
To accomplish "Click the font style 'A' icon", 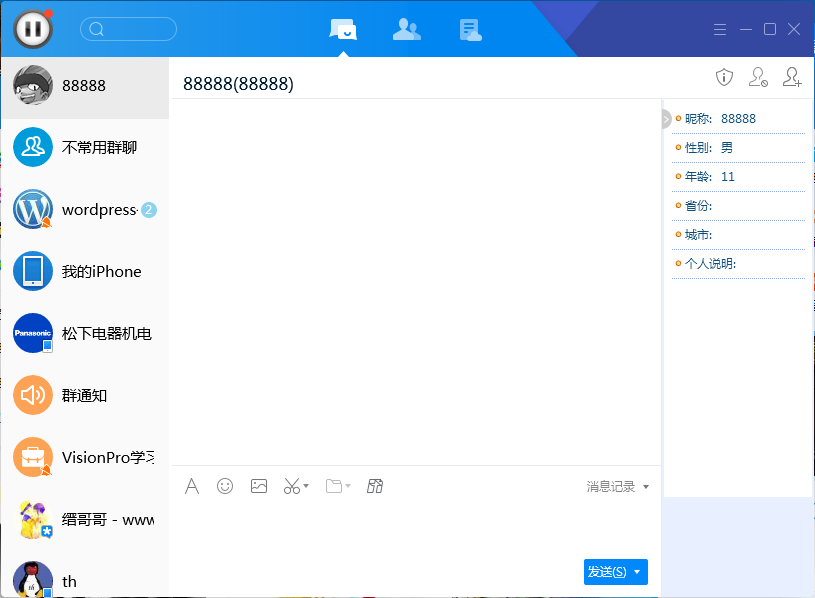I will tap(192, 486).
